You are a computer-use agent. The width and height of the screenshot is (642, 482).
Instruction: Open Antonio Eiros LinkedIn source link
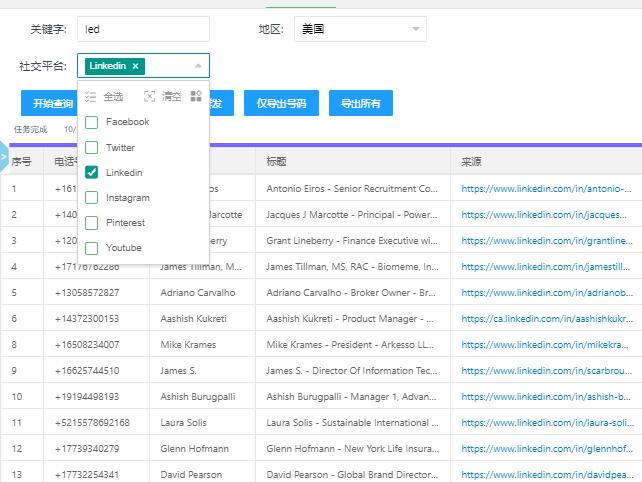pos(546,188)
